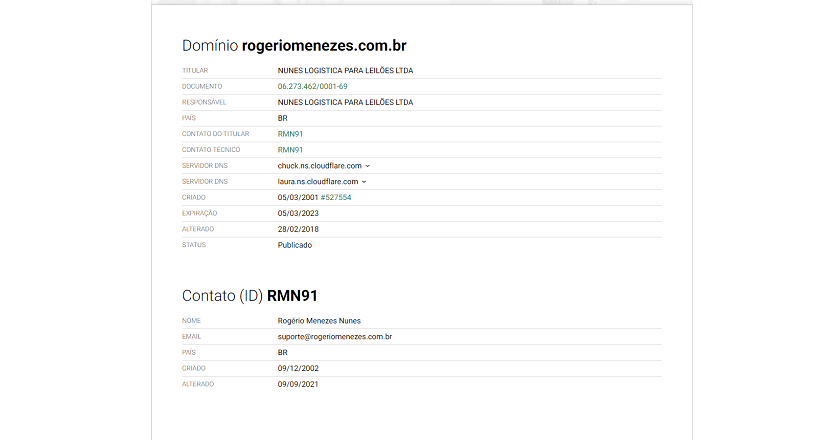Open RMN91 link in Contato Técnico row
The height and width of the screenshot is (440, 840).
289,150
